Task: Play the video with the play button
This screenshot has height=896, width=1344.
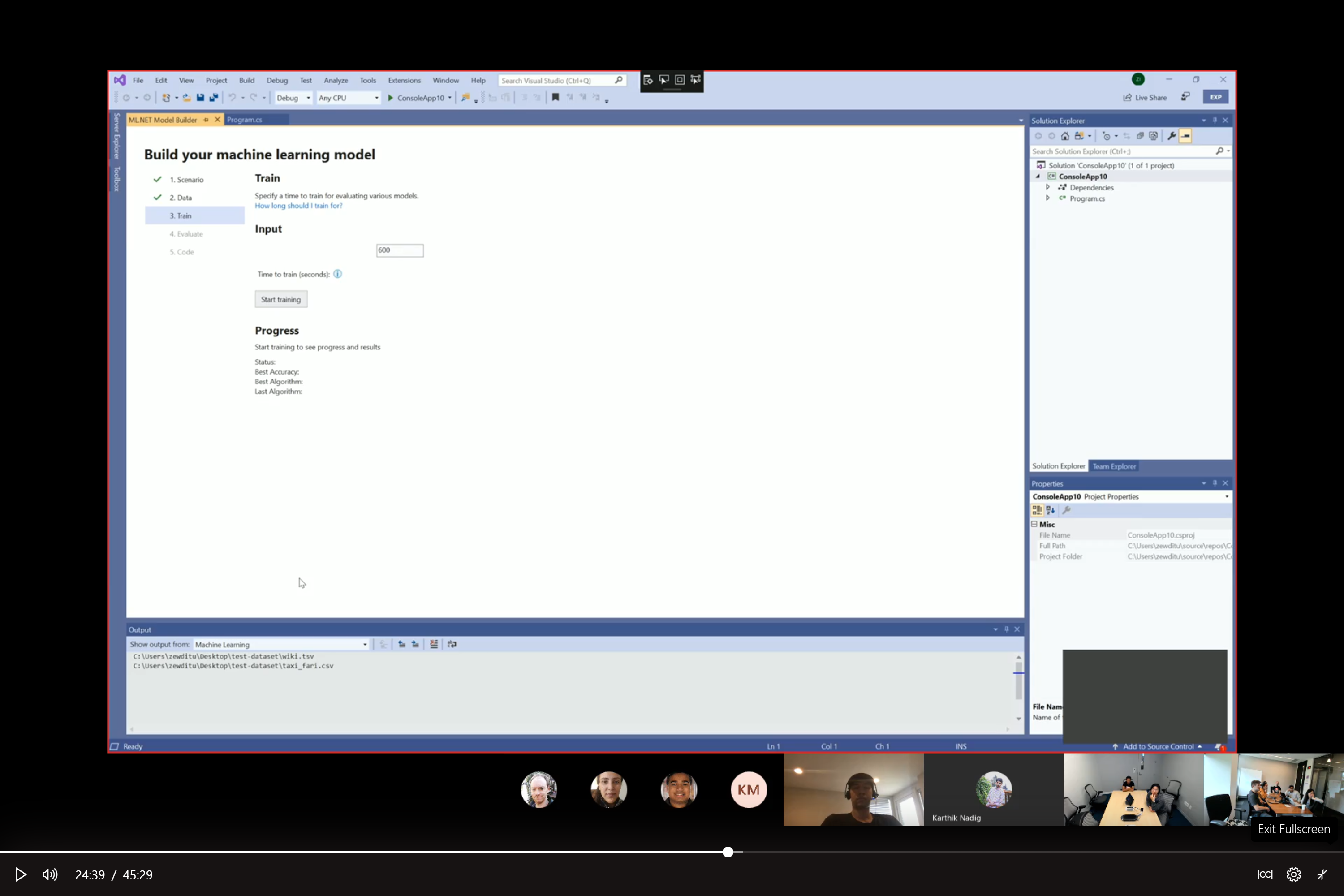Action: (21, 874)
